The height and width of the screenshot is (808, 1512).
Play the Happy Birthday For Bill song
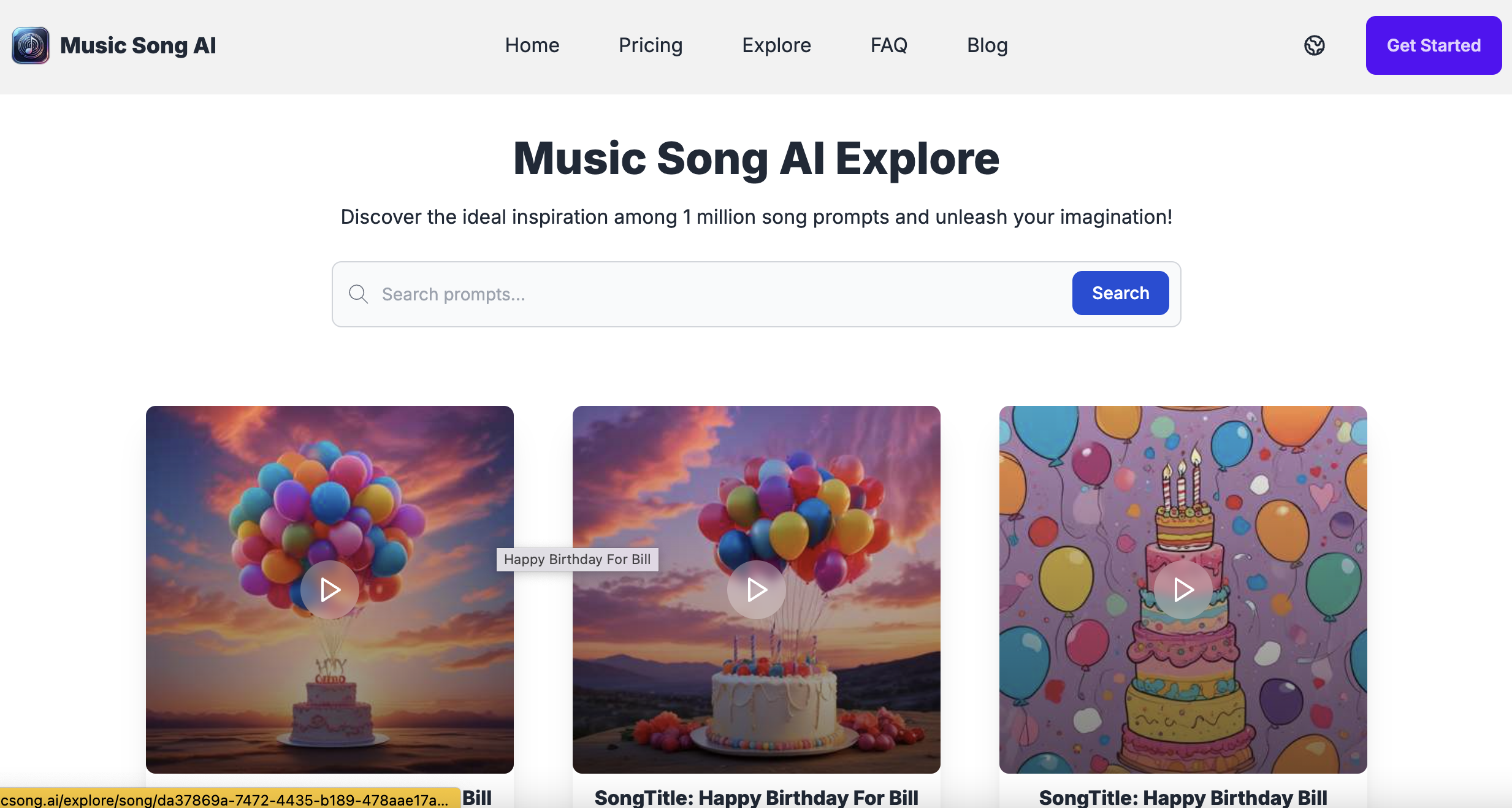tap(756, 590)
